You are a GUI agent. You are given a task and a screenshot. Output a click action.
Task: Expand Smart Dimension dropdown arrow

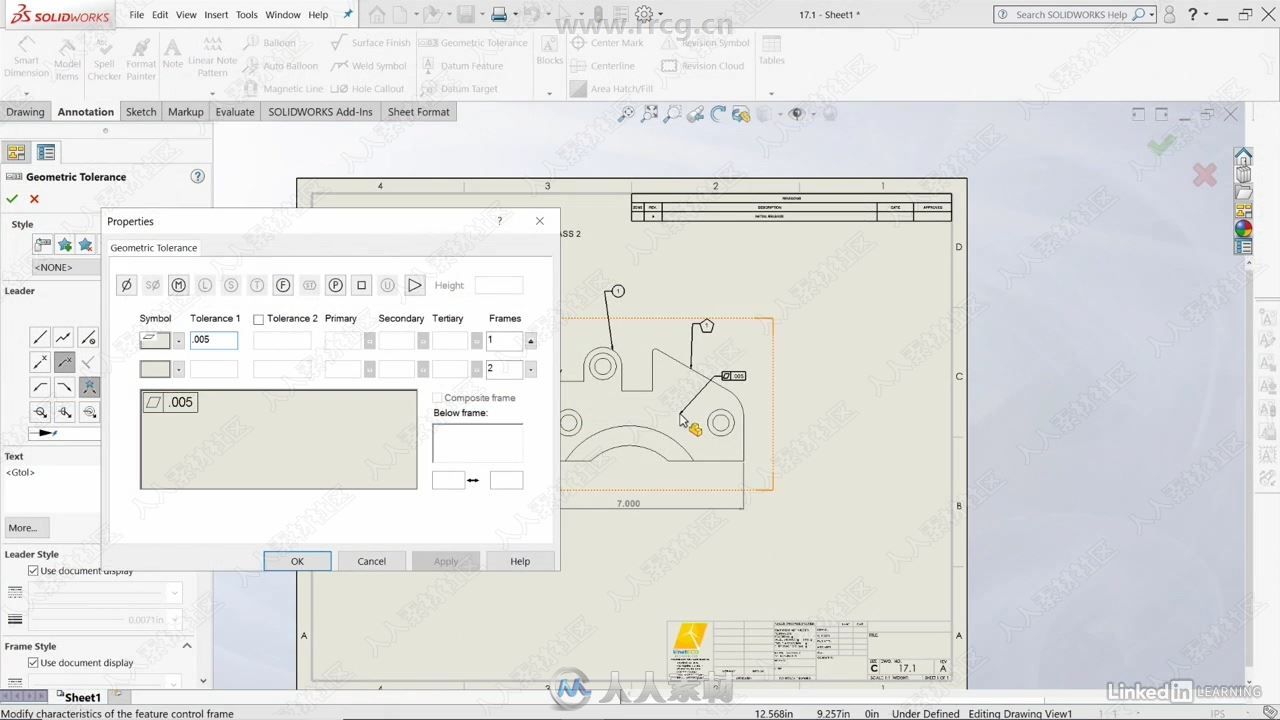point(26,94)
